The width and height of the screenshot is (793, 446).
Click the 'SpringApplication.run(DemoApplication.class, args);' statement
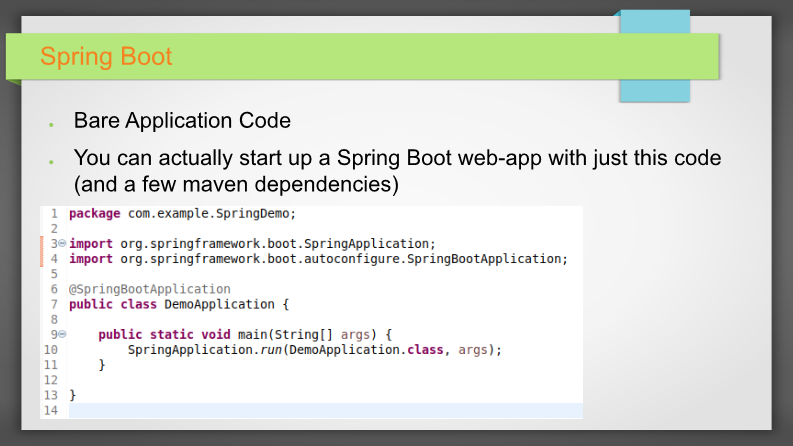point(315,350)
